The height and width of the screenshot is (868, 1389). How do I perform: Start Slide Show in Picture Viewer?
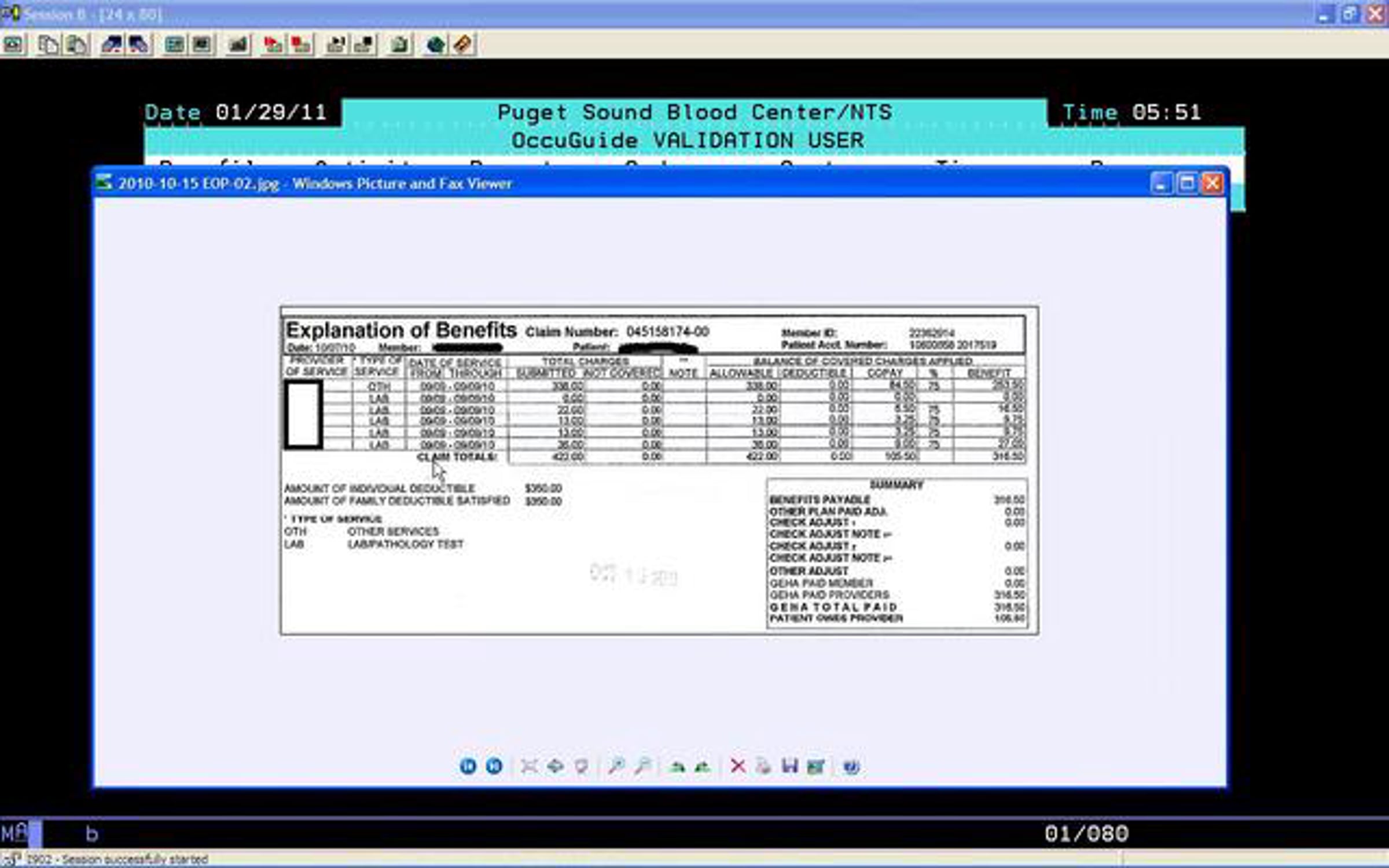pos(581,766)
